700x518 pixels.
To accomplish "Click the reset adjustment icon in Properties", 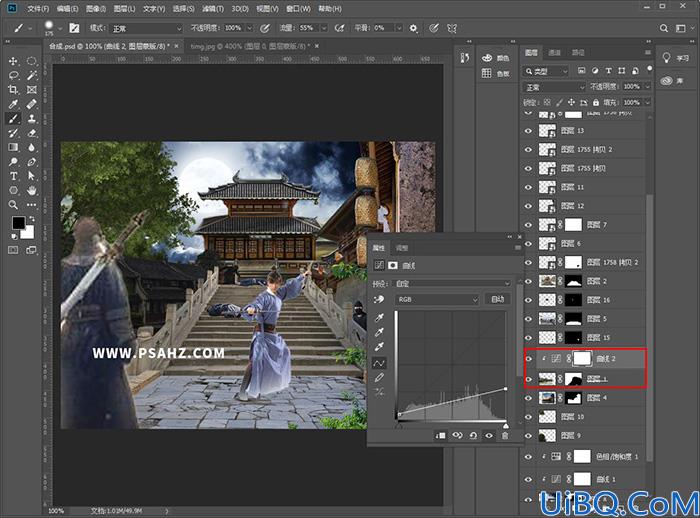I will pyautogui.click(x=473, y=435).
